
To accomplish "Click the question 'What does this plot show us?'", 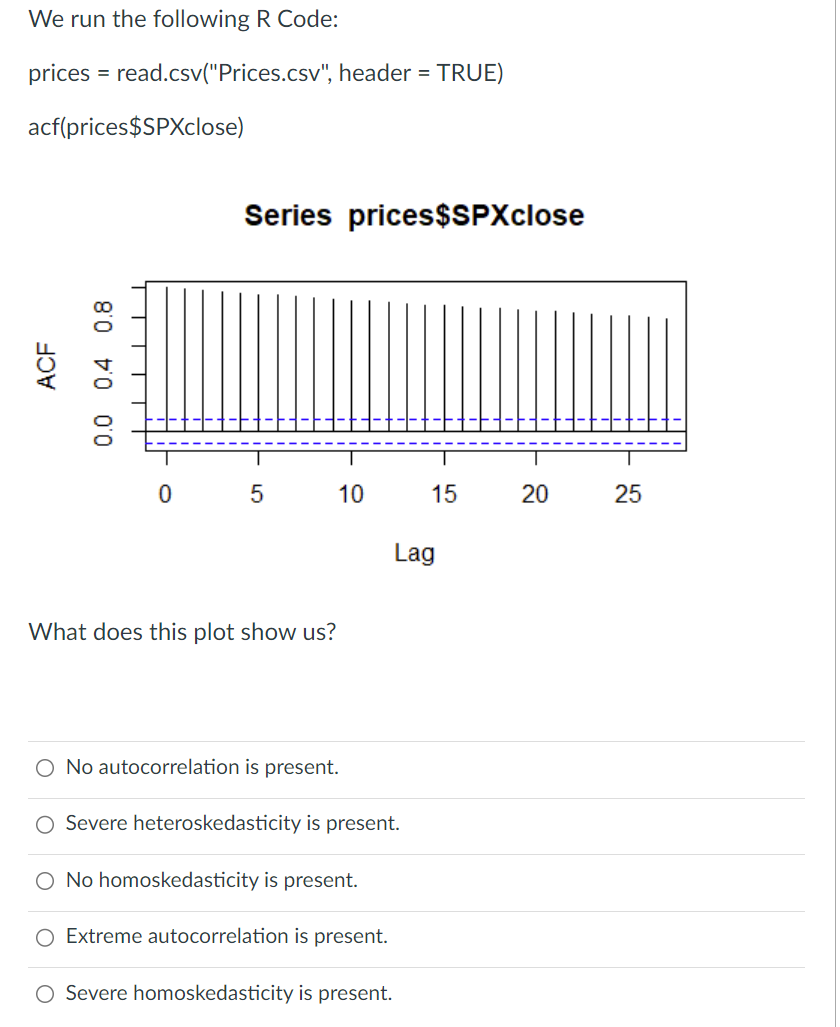I will click(181, 632).
